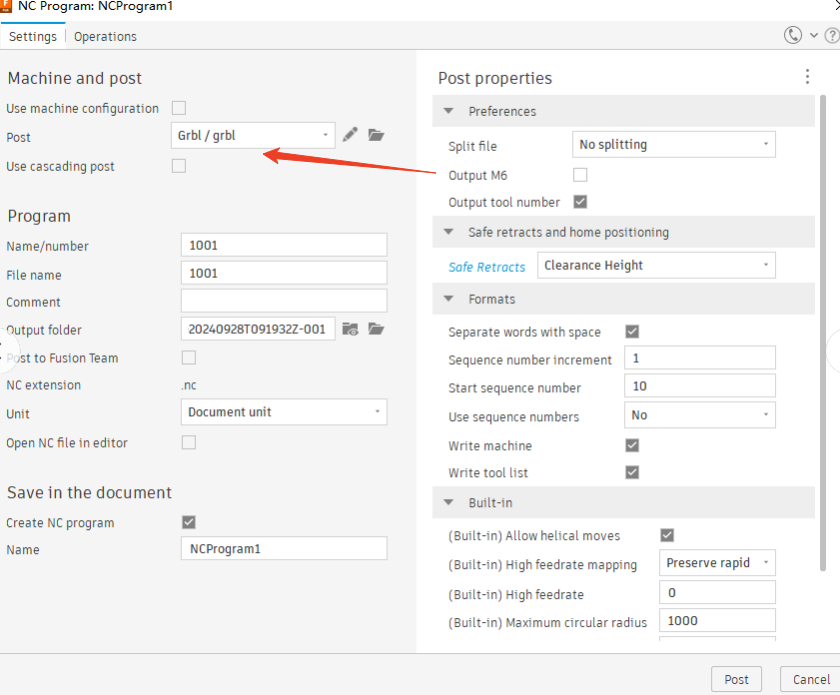Open post library folder icon beside Post
The width and height of the screenshot is (840, 695).
pyautogui.click(x=376, y=135)
